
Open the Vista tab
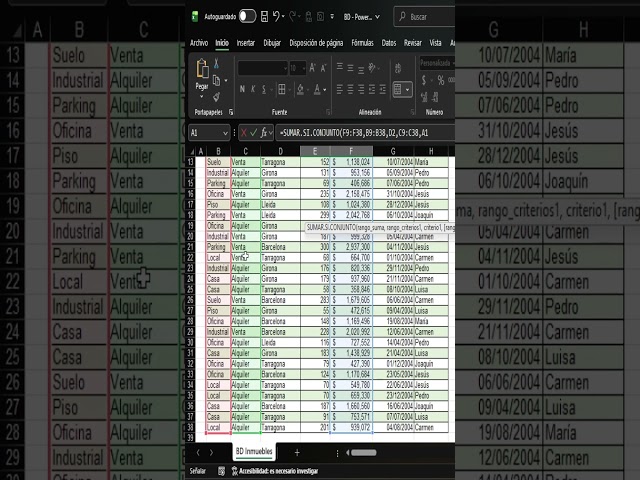click(436, 43)
